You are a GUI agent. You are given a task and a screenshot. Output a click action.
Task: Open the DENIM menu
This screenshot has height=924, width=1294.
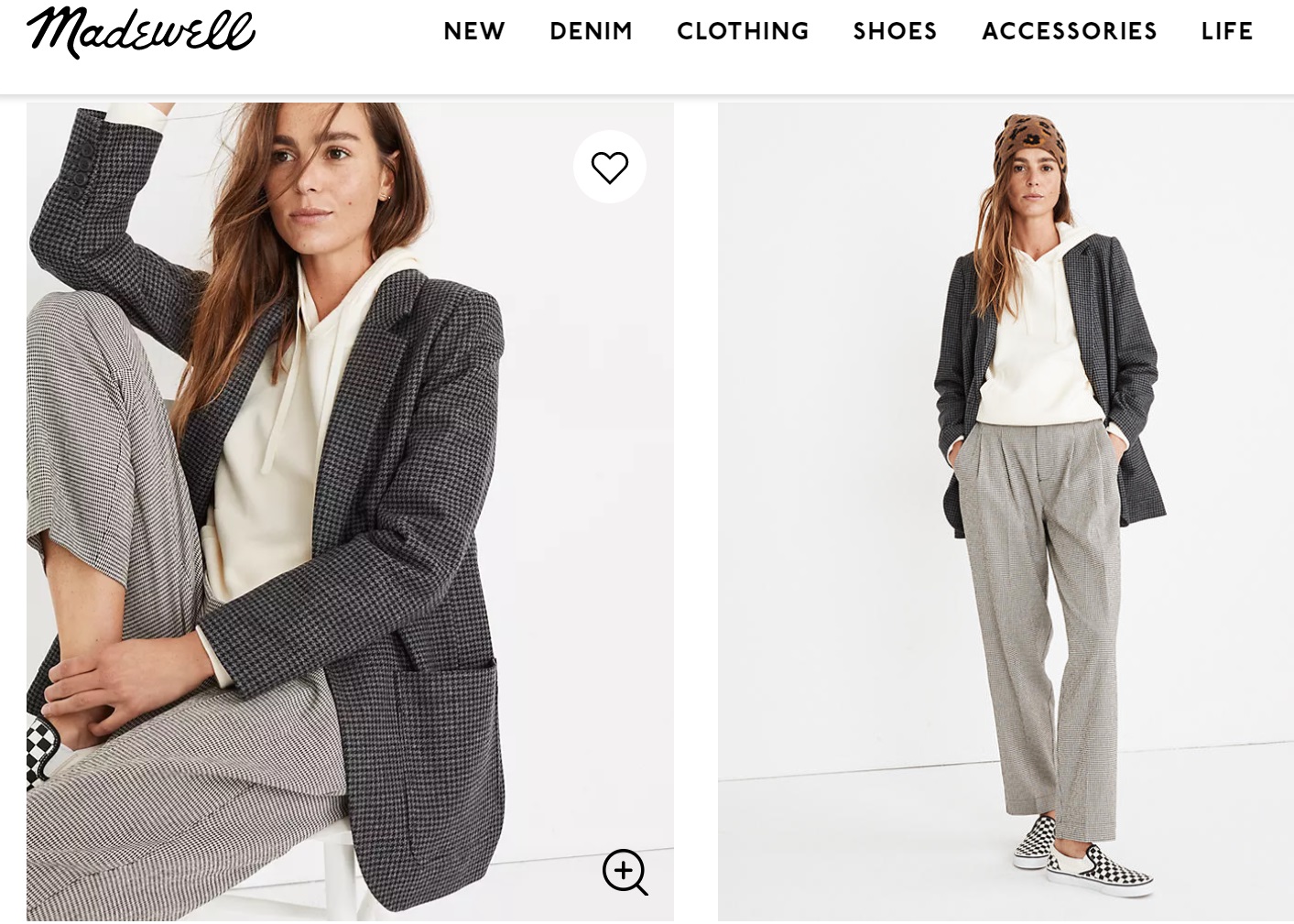tap(591, 31)
